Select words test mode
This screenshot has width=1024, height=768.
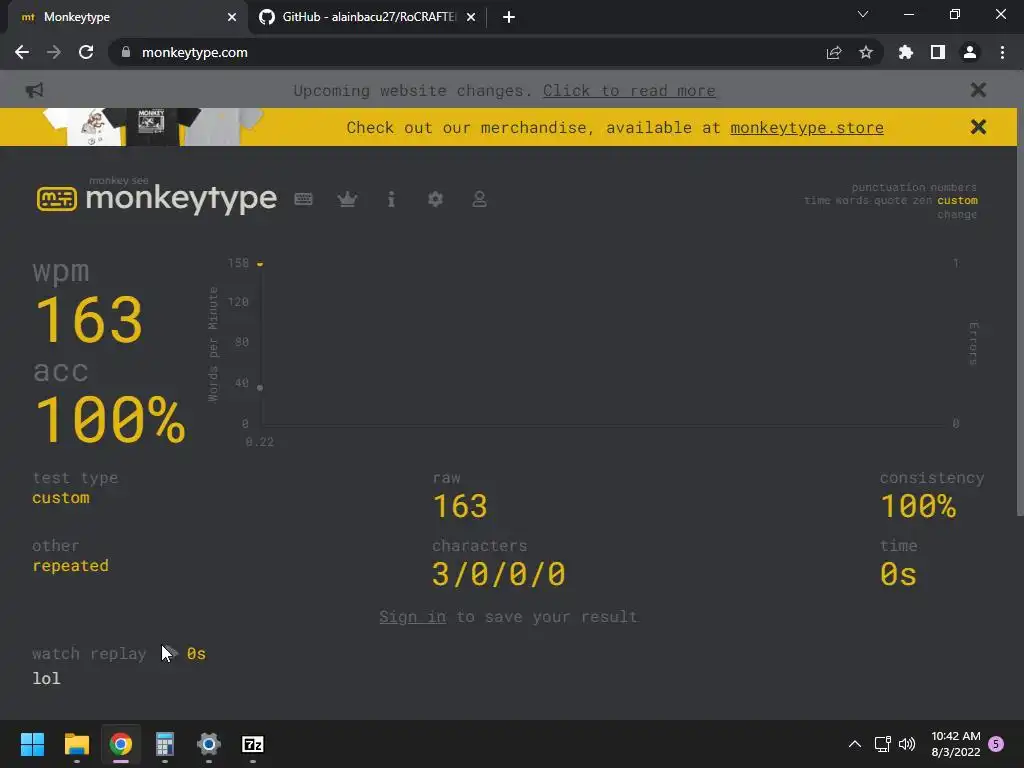point(852,200)
